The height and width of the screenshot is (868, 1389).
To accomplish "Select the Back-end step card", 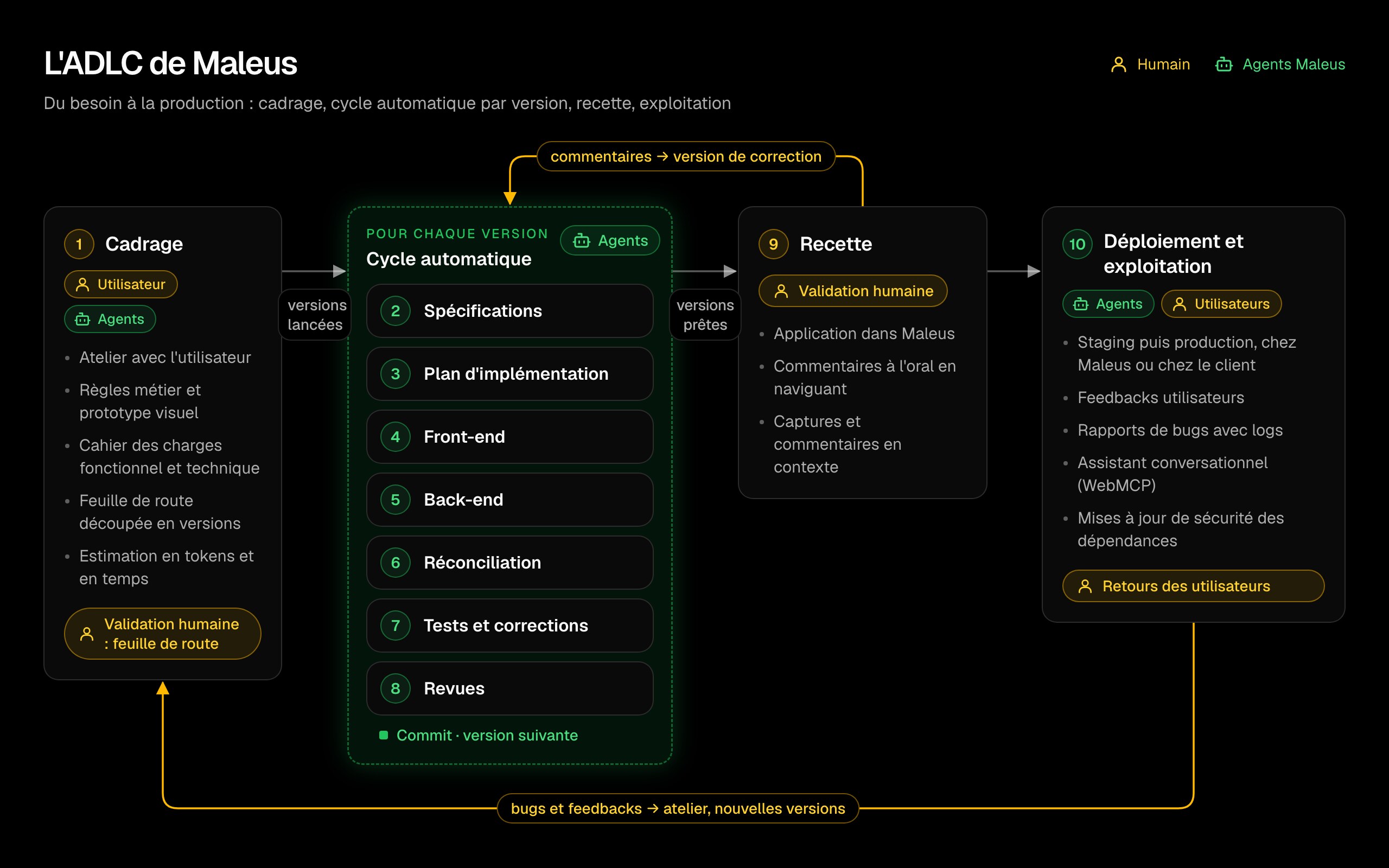I will [509, 500].
